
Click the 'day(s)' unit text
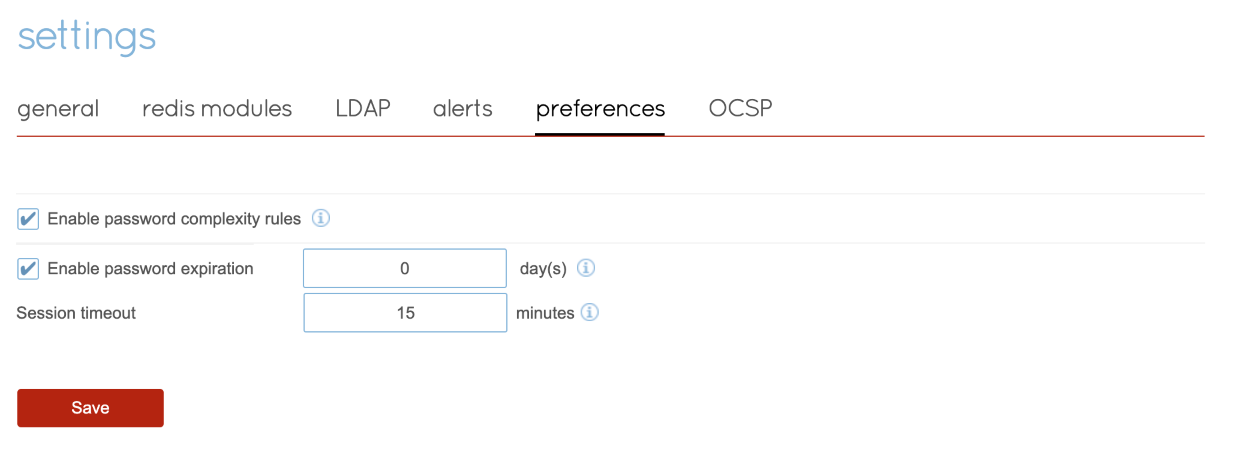(543, 269)
